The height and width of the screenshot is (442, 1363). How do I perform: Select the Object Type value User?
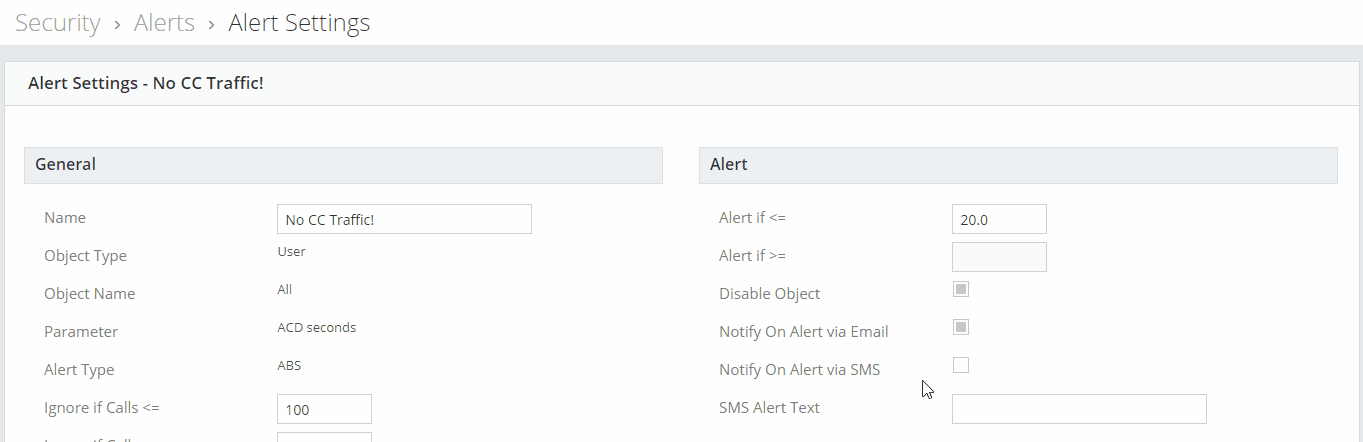click(291, 252)
